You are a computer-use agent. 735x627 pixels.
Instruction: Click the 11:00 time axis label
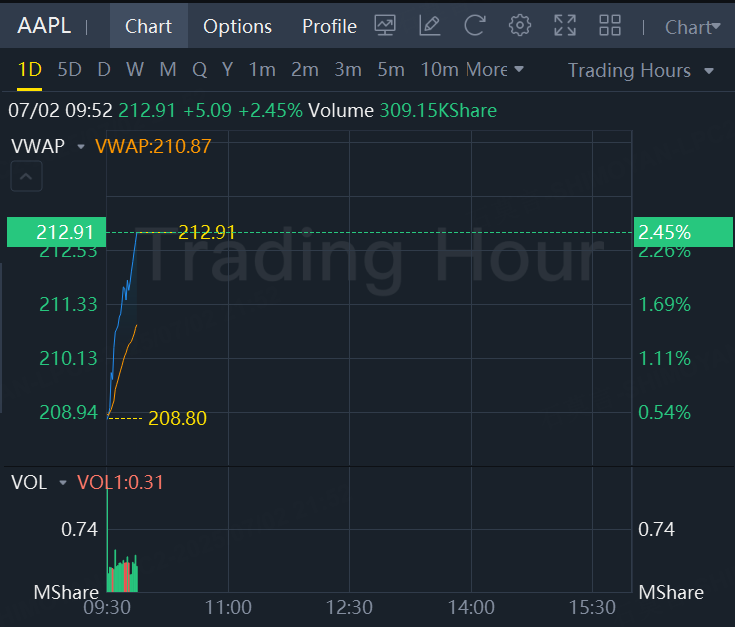click(x=228, y=607)
